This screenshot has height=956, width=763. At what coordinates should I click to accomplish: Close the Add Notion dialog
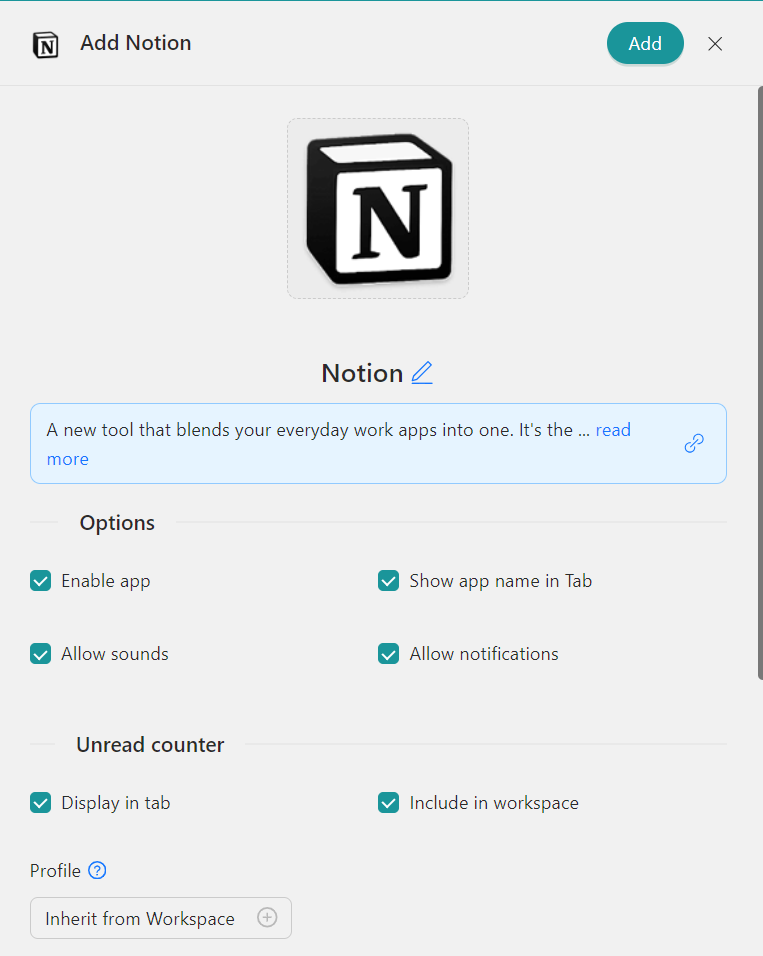click(x=715, y=44)
